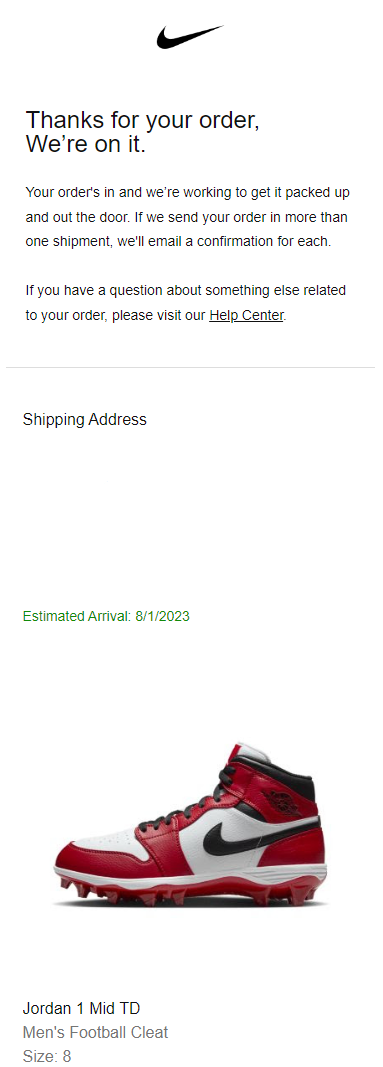The image size is (383, 1067).
Task: Click the Men's Football Cleat description
Action: coord(95,1032)
